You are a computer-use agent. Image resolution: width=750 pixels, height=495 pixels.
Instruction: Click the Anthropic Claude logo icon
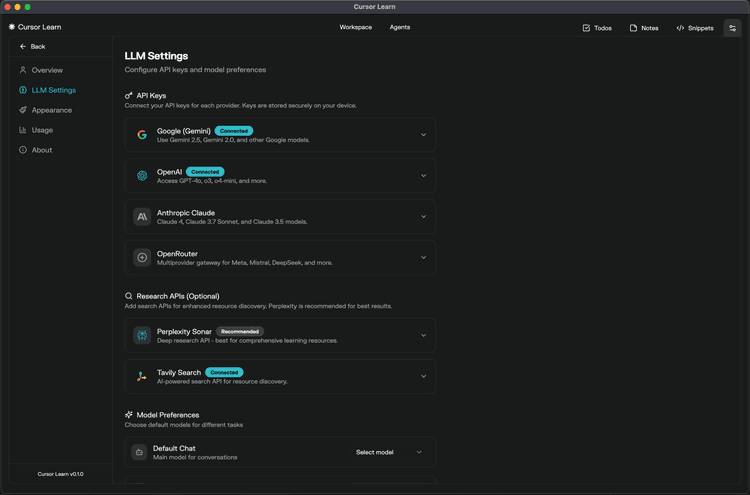click(142, 217)
